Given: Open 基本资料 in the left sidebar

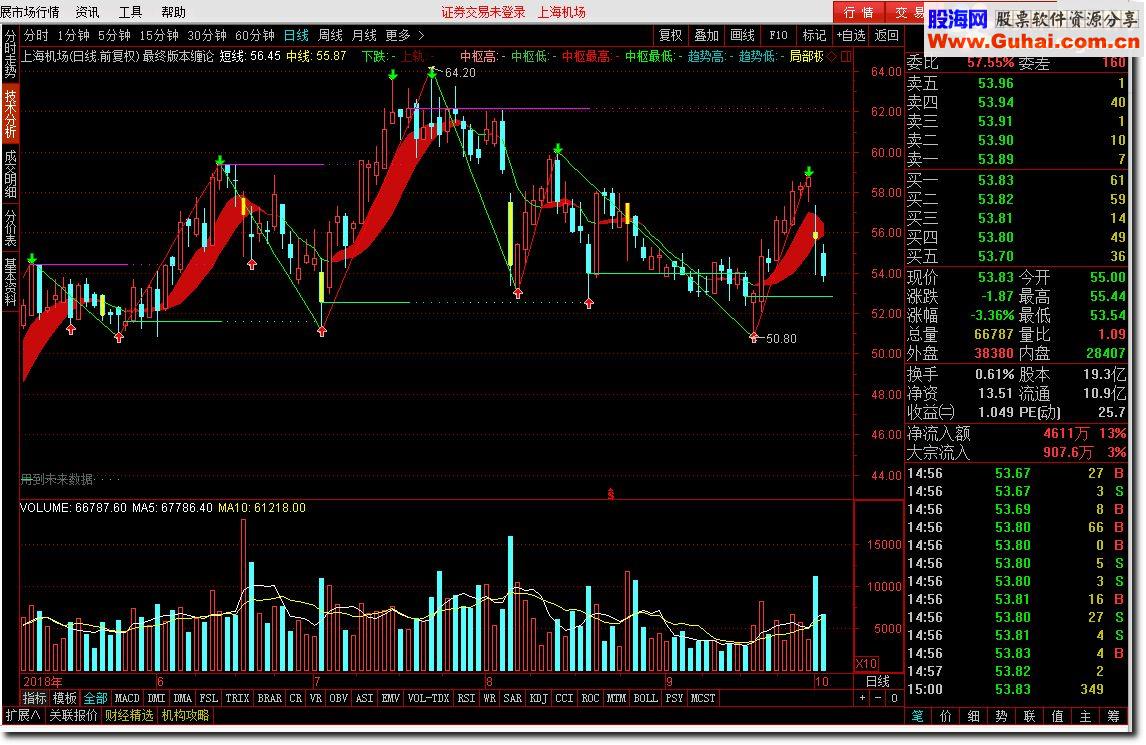Looking at the screenshot, I should (10, 281).
